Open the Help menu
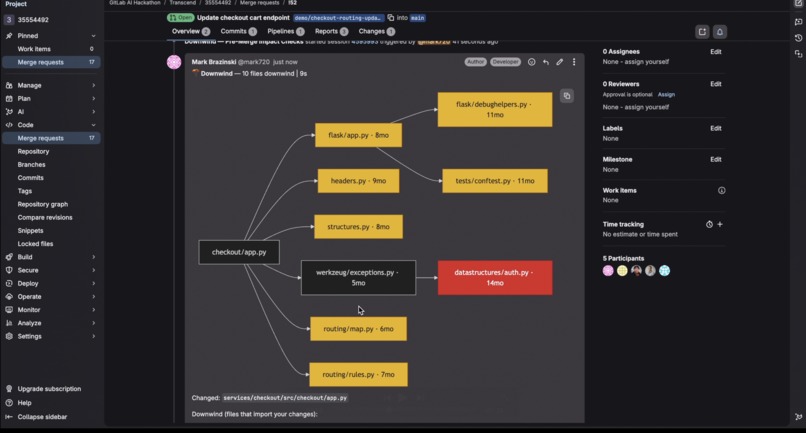Screen dimensions: 806x433 24,403
